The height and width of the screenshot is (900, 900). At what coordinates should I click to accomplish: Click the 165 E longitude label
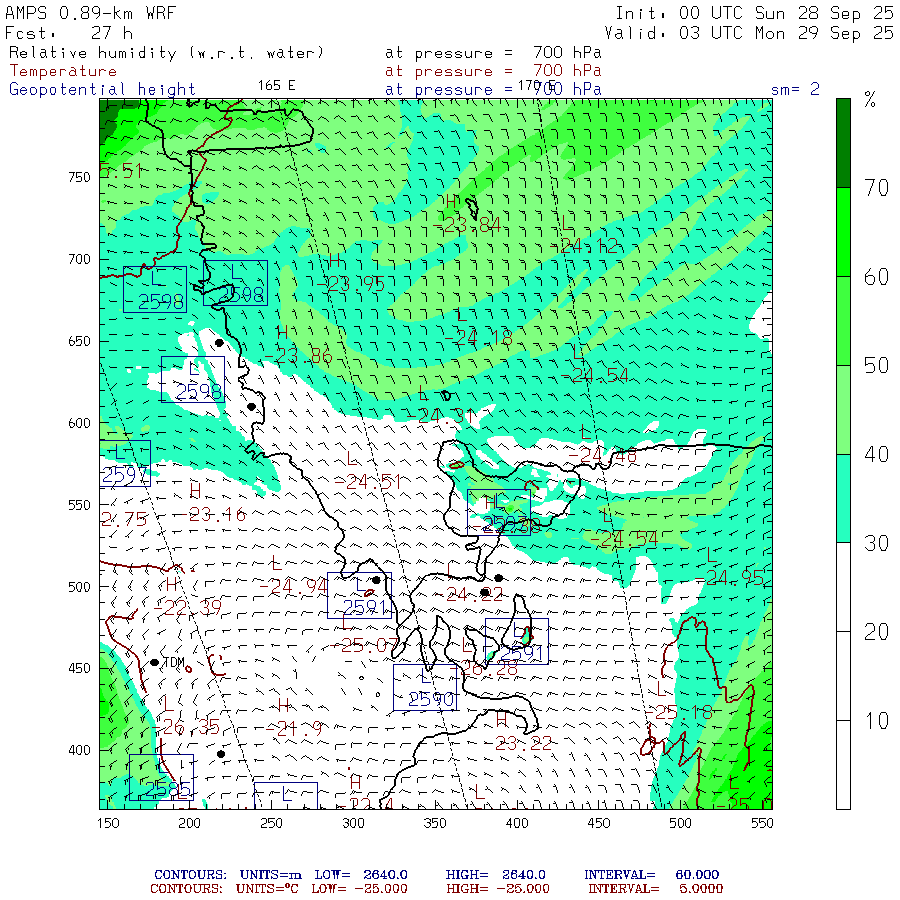[x=276, y=85]
